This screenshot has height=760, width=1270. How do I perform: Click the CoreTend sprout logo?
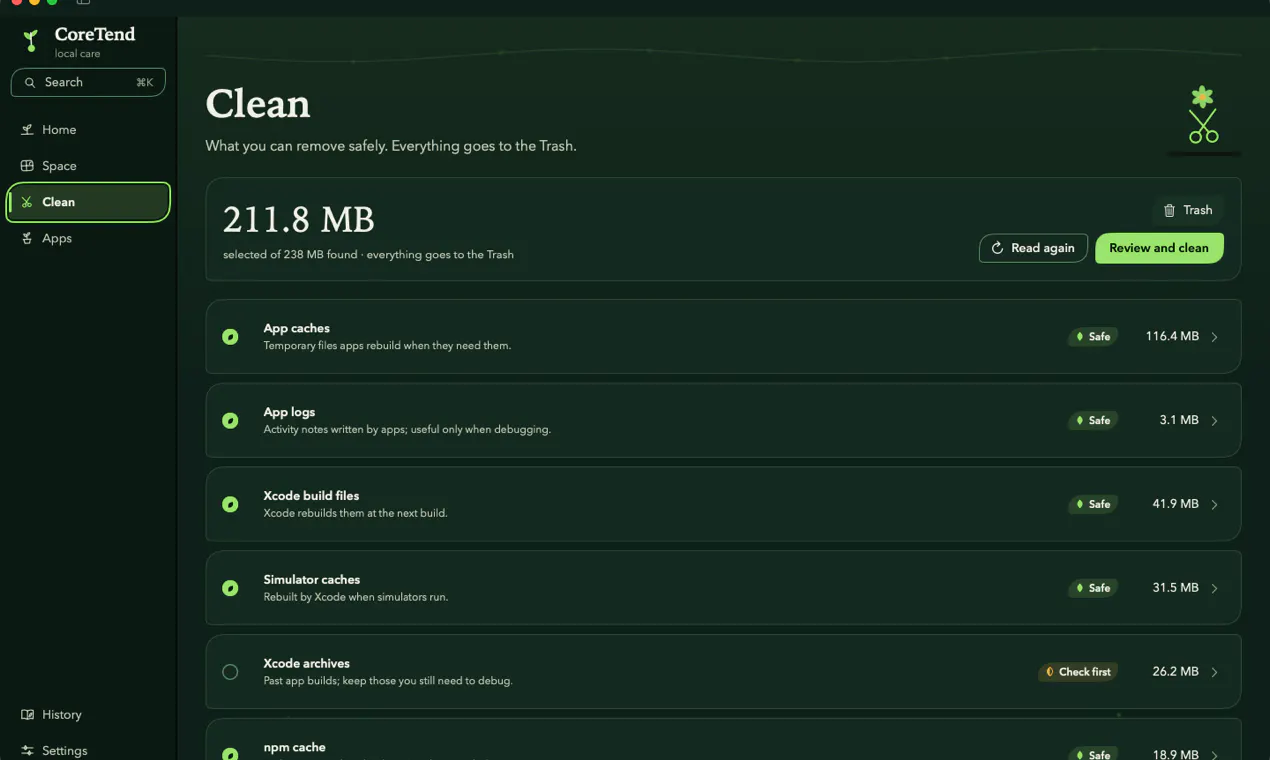coord(31,41)
